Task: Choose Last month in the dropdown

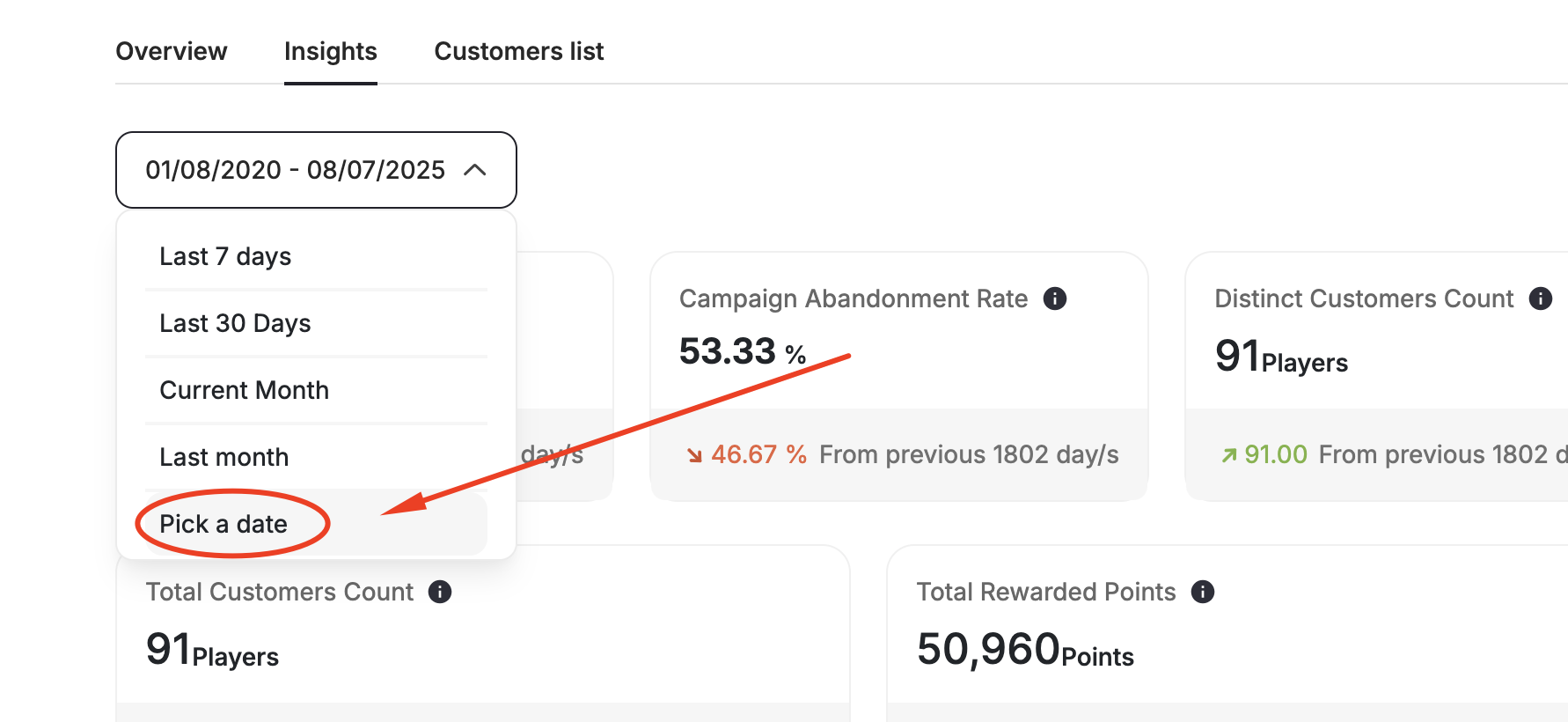Action: 223,457
